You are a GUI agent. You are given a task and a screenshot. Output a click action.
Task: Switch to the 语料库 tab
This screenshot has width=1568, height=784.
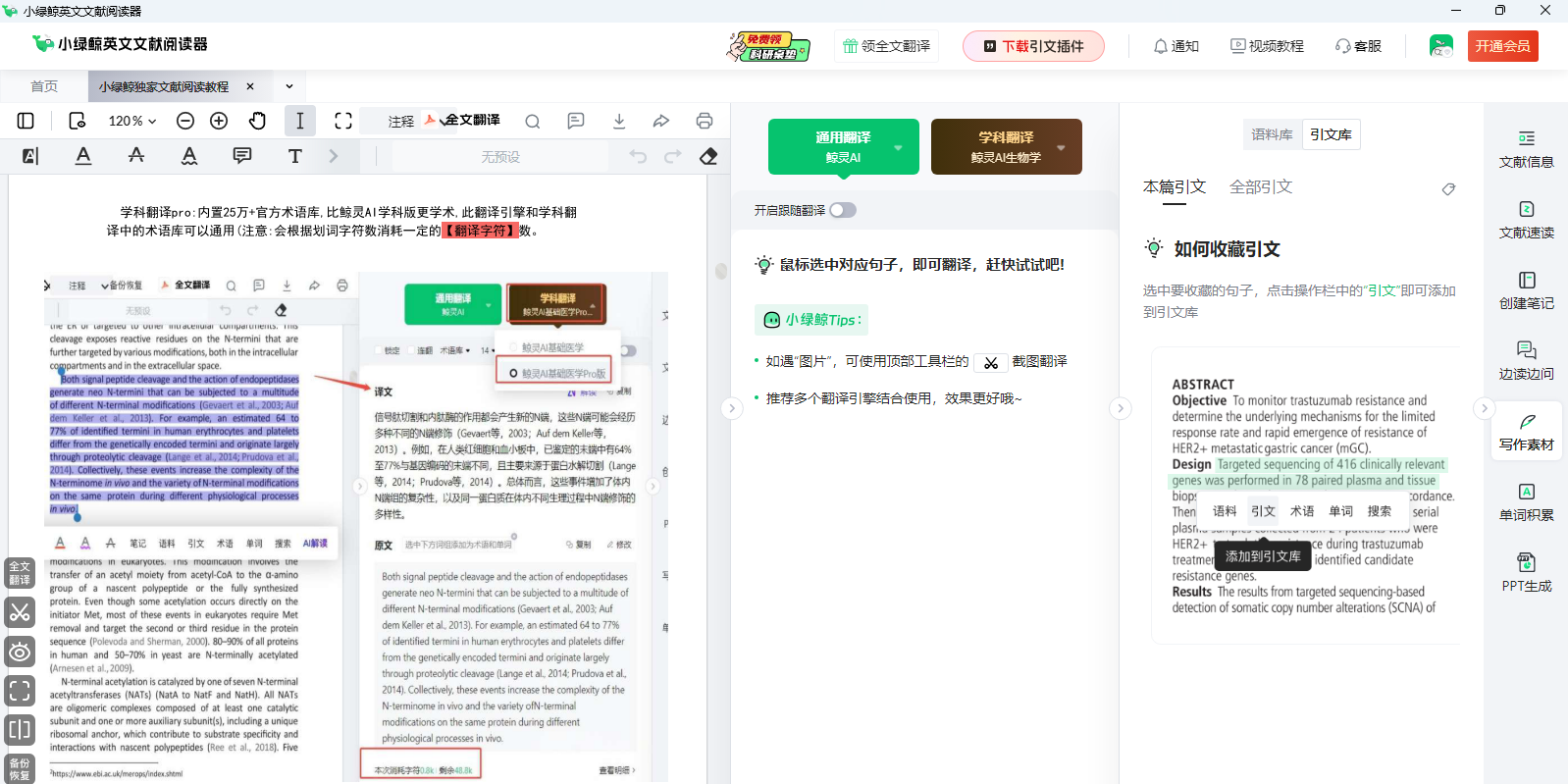click(1273, 134)
